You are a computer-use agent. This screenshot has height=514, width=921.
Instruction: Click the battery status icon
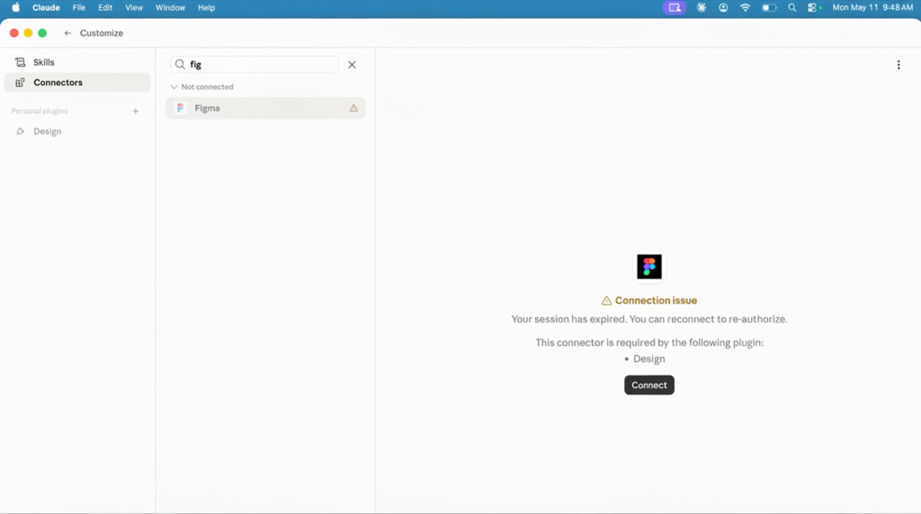[769, 8]
